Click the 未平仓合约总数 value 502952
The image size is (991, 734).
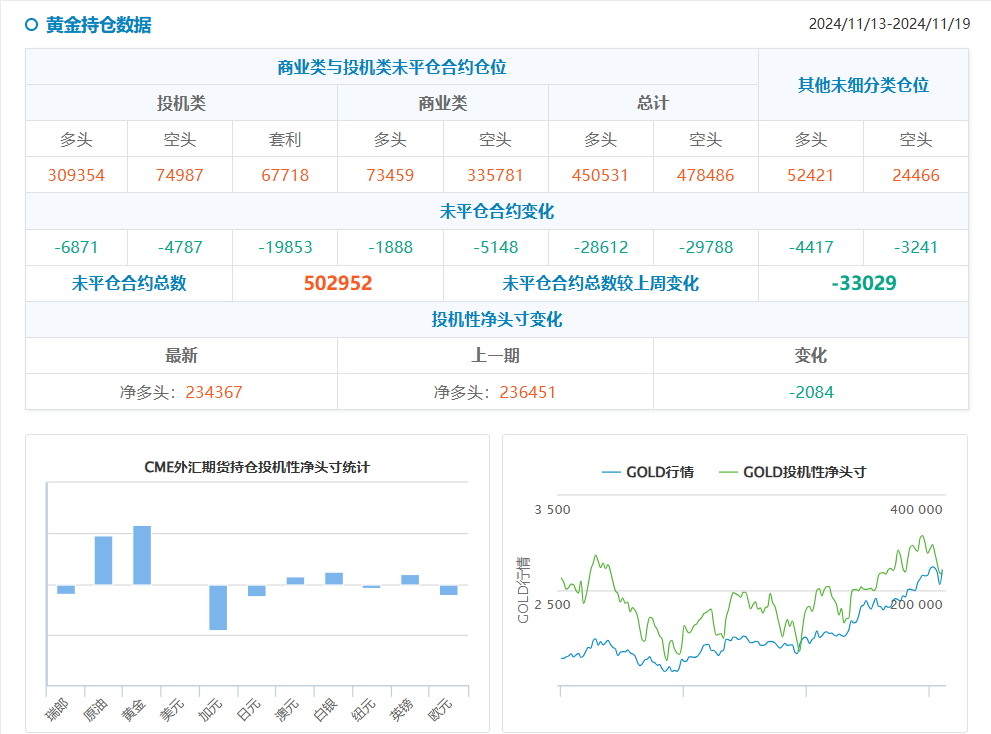pyautogui.click(x=338, y=284)
